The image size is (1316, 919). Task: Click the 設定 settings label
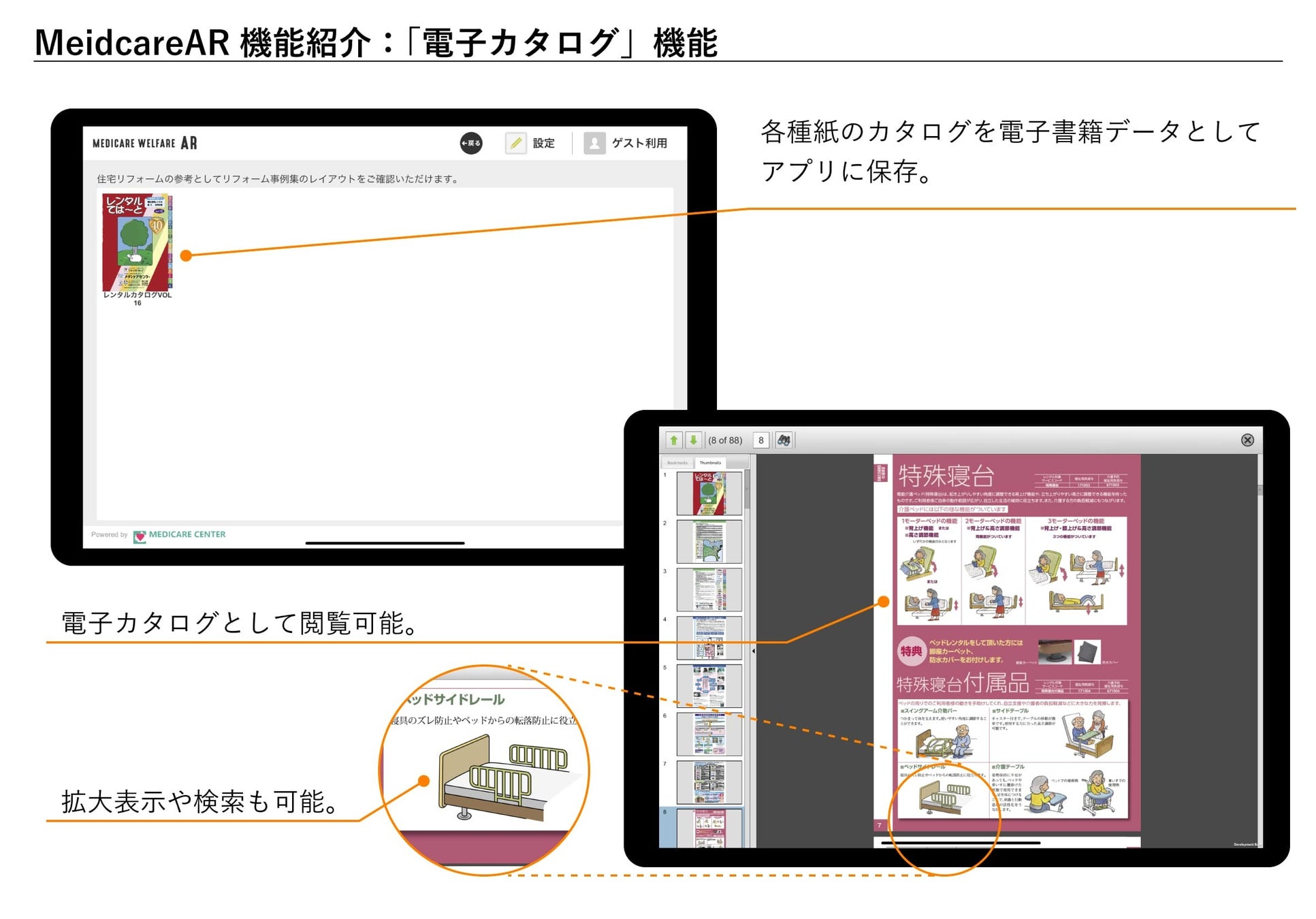tap(543, 143)
